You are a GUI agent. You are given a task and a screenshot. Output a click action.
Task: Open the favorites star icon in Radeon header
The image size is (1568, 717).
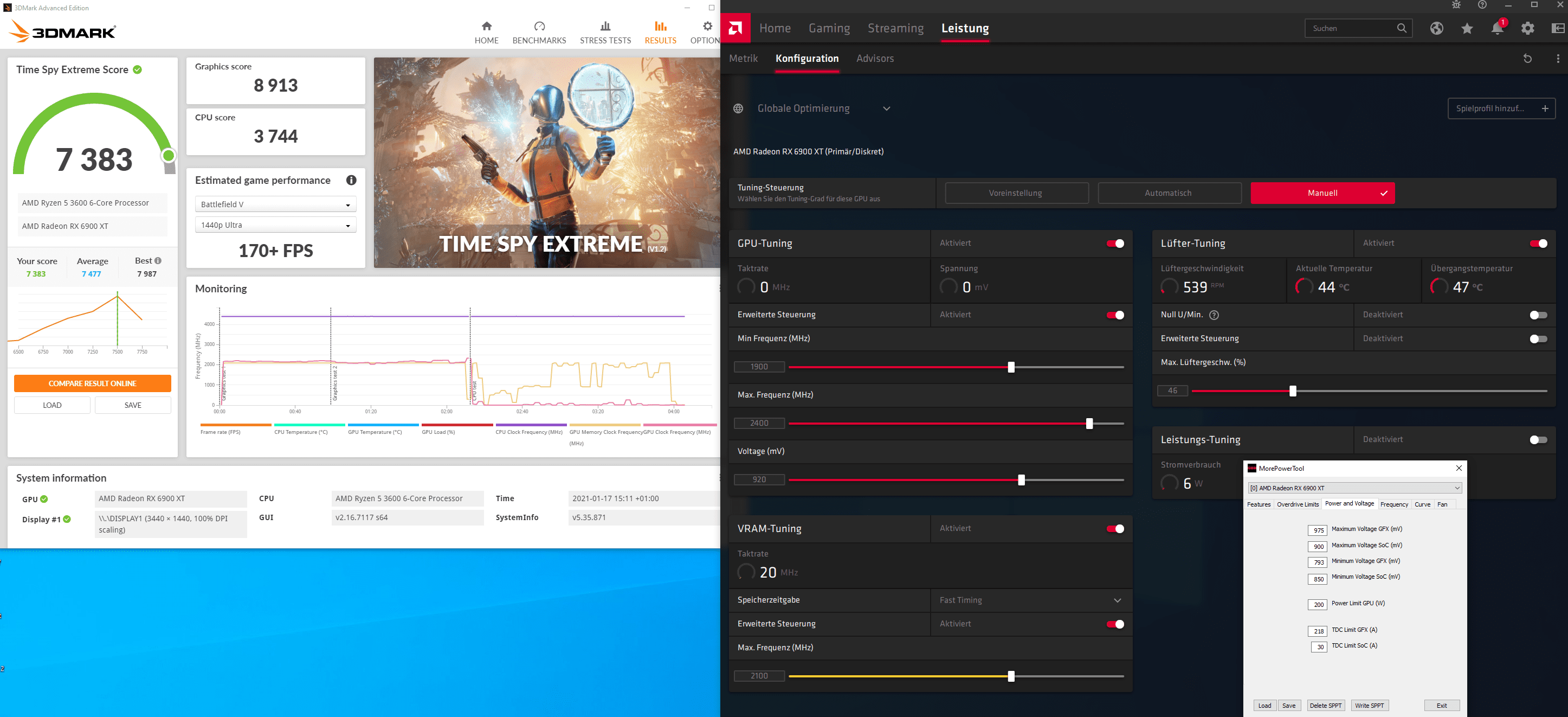(x=1467, y=28)
